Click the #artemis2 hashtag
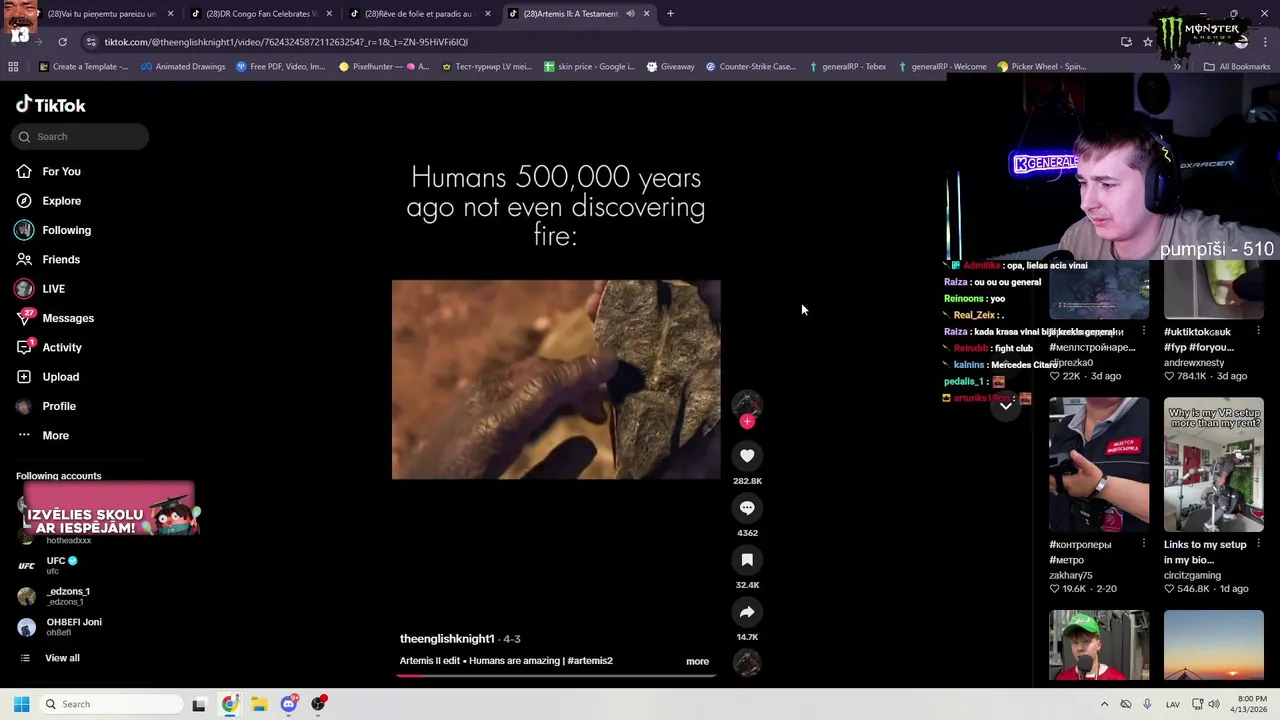This screenshot has height=720, width=1280. 590,661
